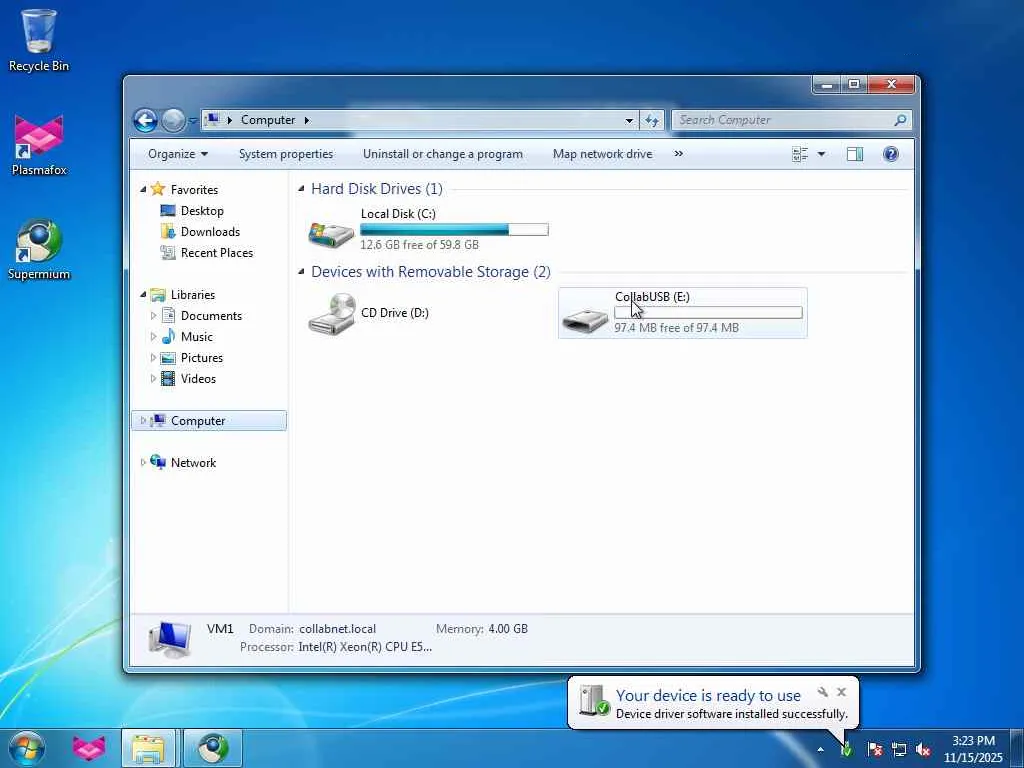Image resolution: width=1024 pixels, height=768 pixels.
Task: Select Documents library in sidebar
Action: pyautogui.click(x=211, y=315)
